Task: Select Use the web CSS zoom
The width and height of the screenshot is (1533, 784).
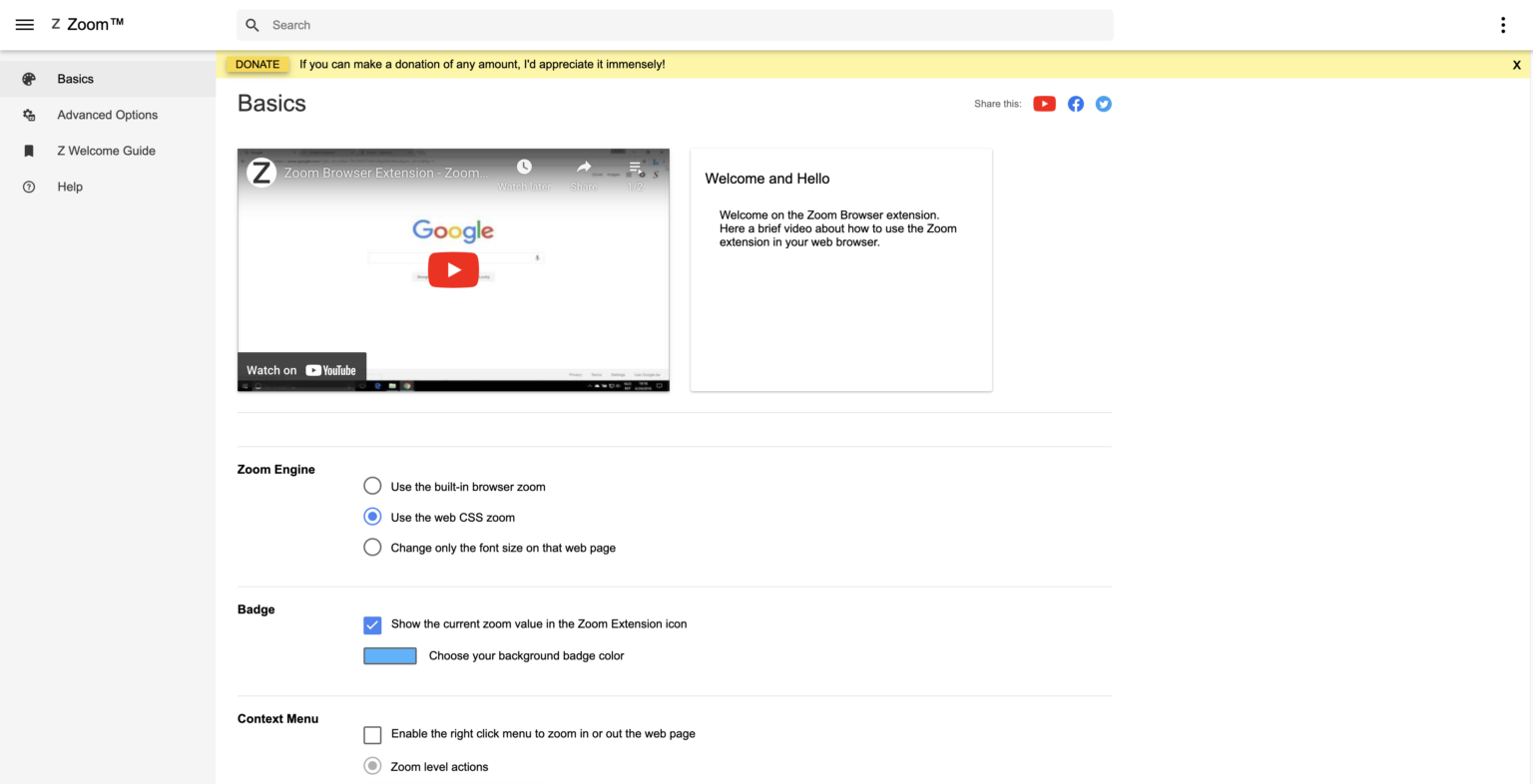Action: coord(372,517)
